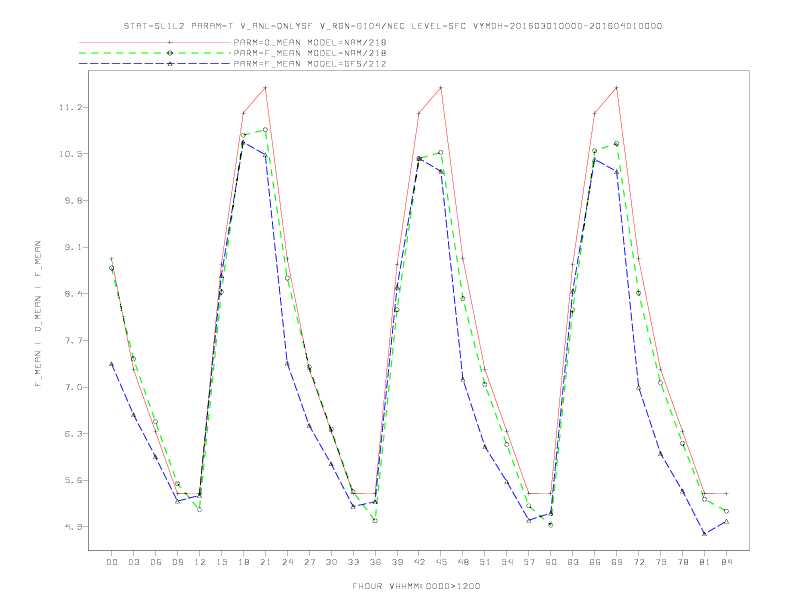Select legend entry PARM=F_MEAN MODEL=GFS/212
The height and width of the screenshot is (612, 792).
pos(310,64)
